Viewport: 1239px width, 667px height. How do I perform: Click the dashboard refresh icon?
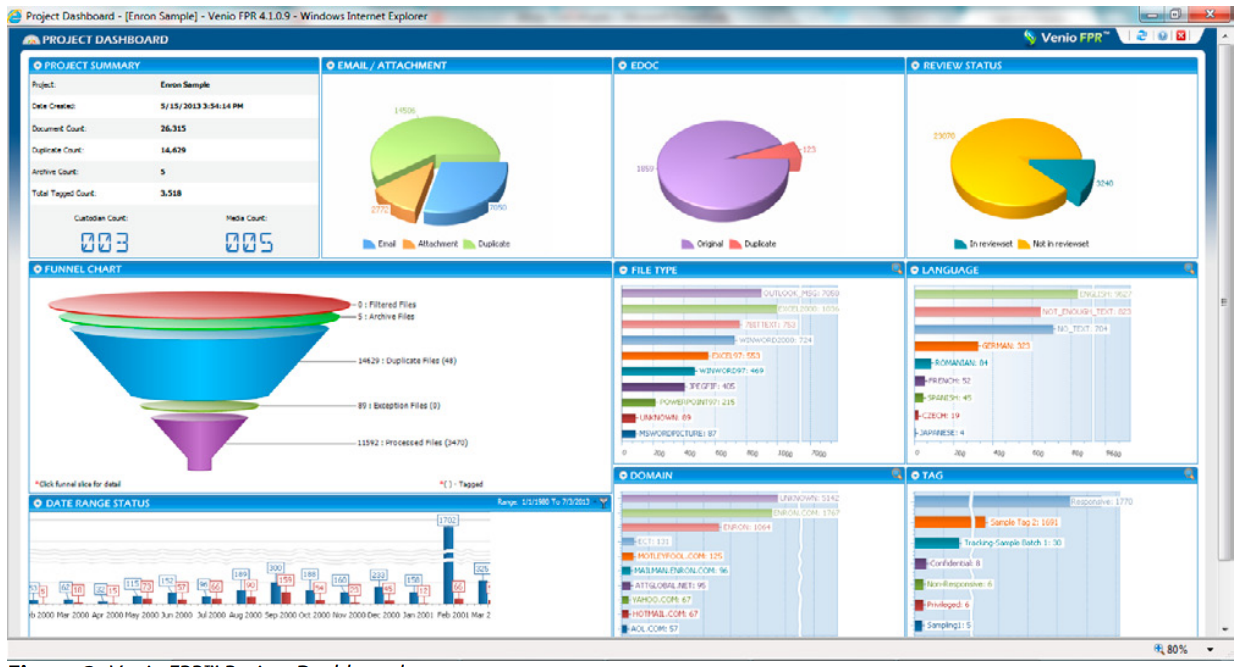1141,35
